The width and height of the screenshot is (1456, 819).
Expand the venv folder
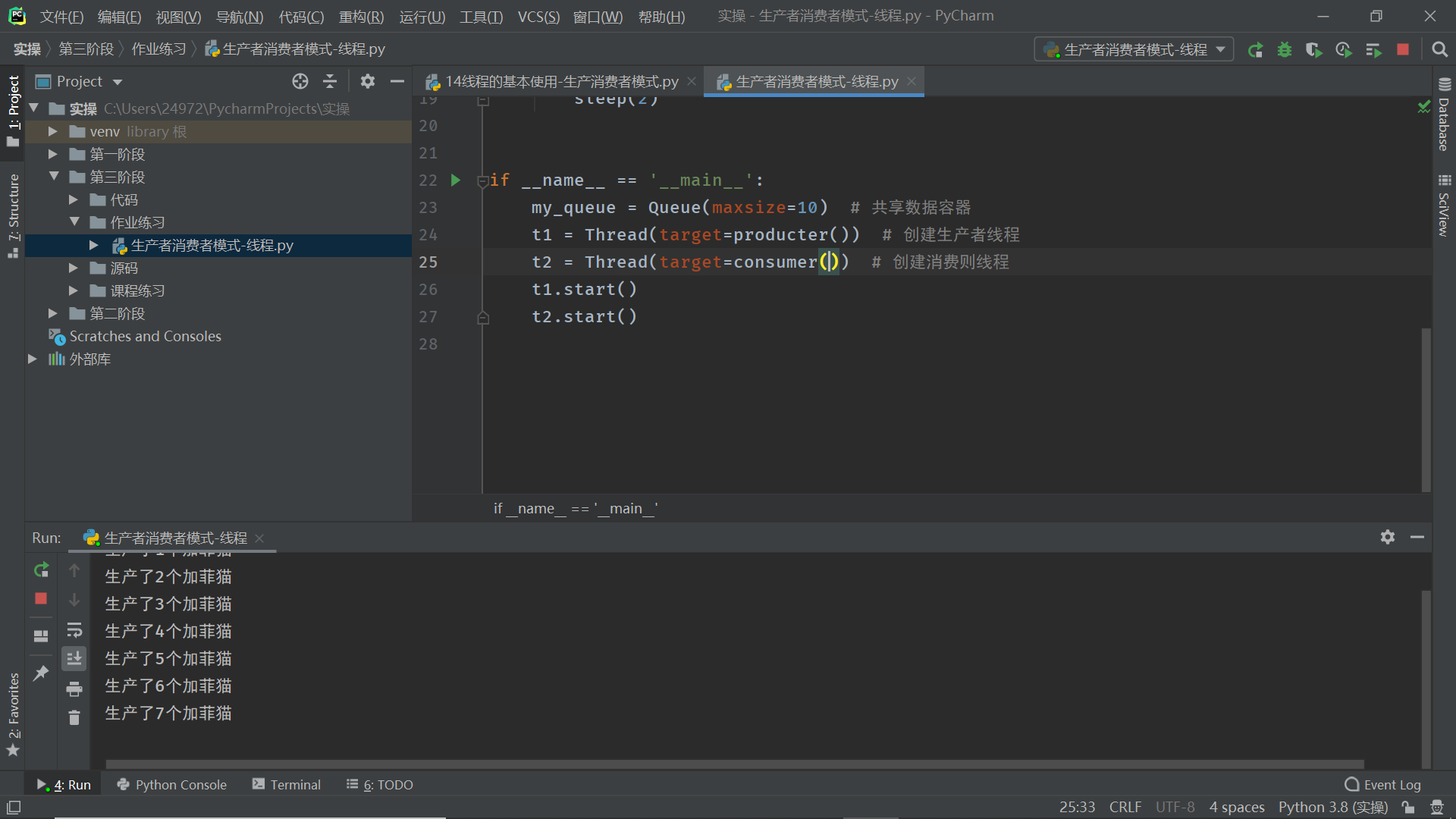(x=52, y=131)
